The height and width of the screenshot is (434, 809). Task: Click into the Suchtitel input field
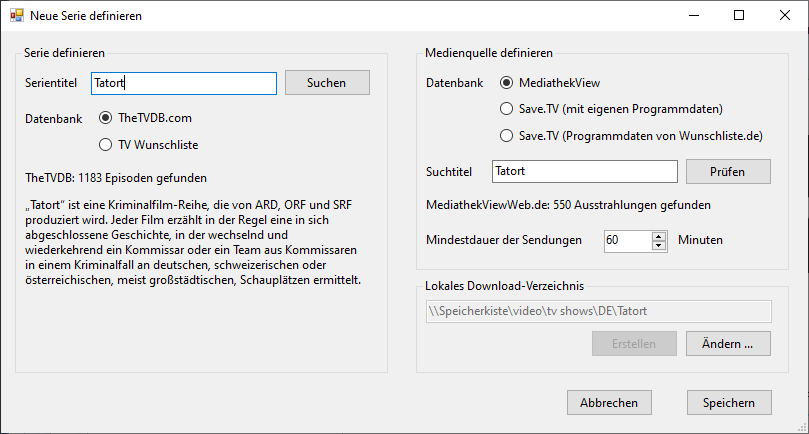[x=585, y=171]
